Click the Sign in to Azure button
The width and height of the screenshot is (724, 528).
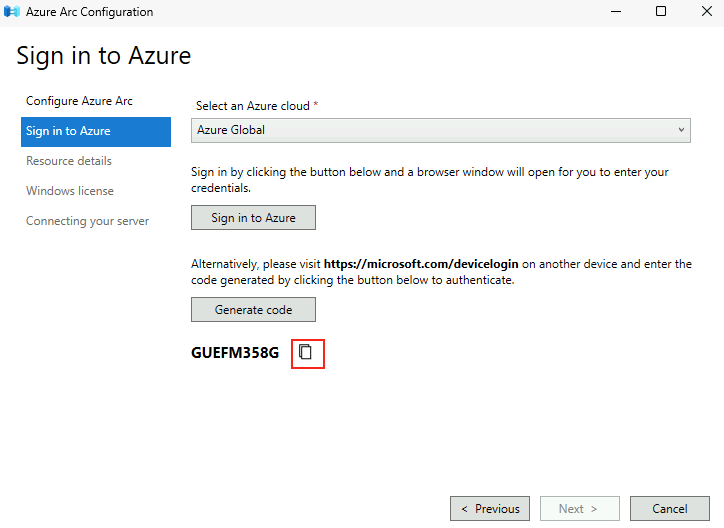[253, 217]
